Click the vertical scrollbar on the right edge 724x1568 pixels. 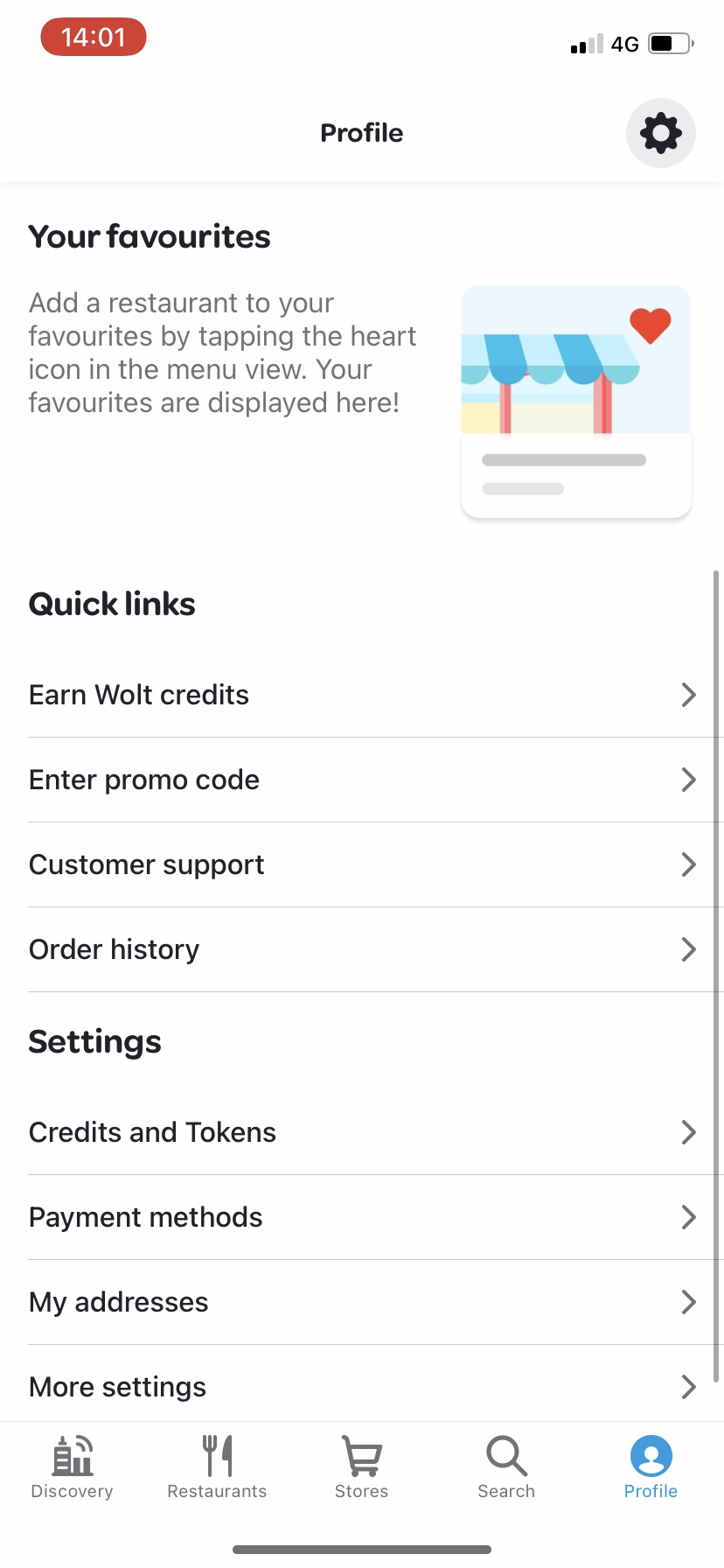pos(716,962)
